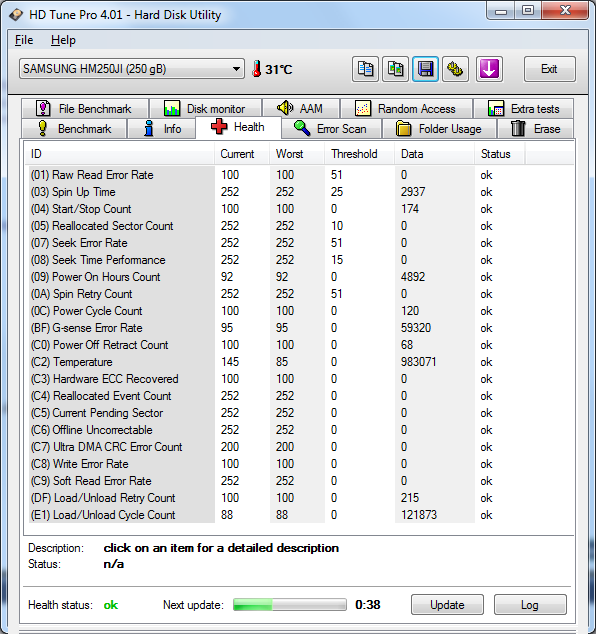Click the HD Tune app icon in title bar
Image resolution: width=596 pixels, height=634 pixels.
click(17, 15)
